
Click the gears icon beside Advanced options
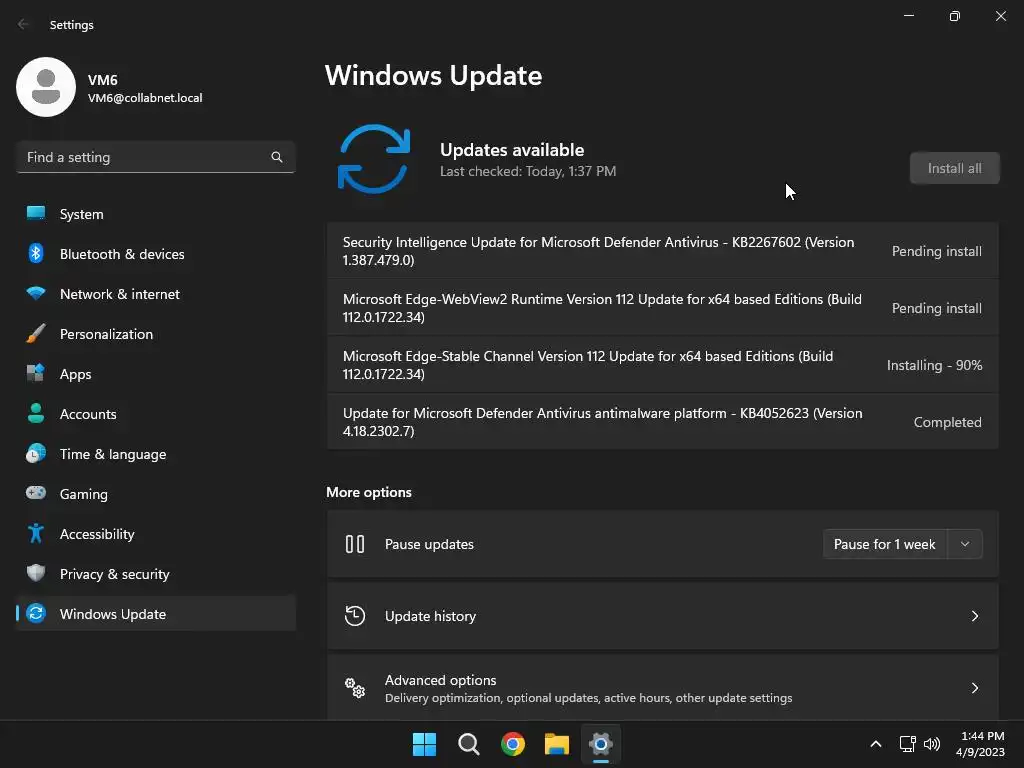(x=355, y=688)
